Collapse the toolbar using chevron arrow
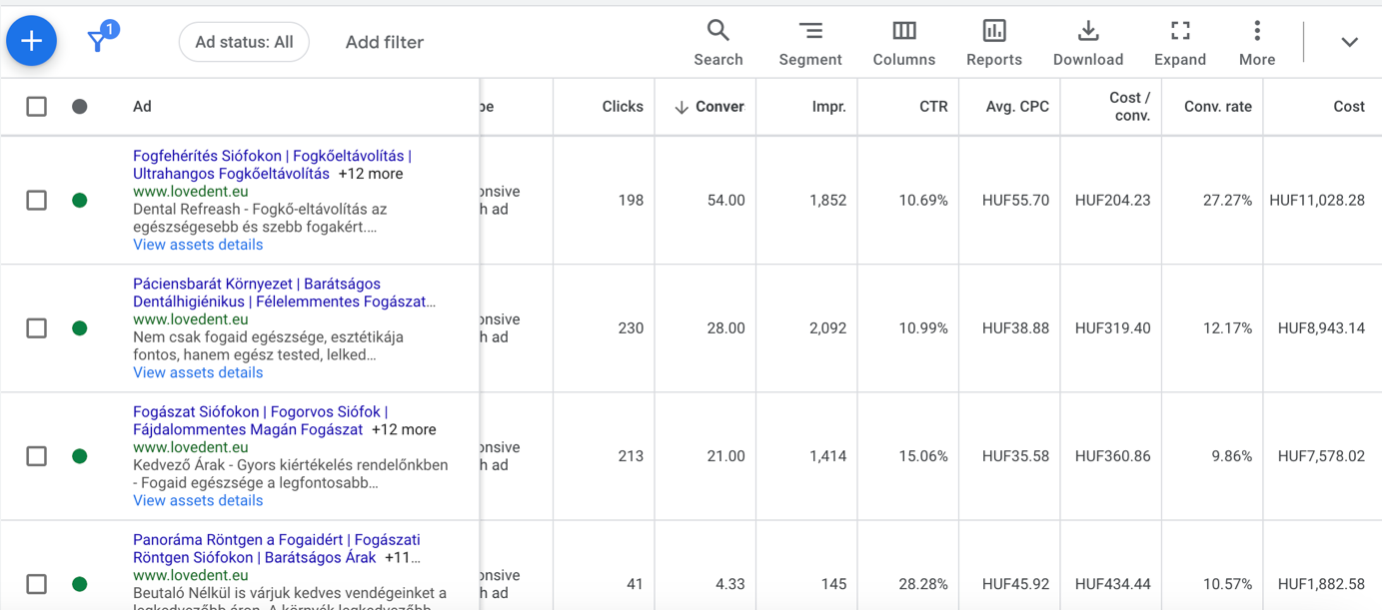The width and height of the screenshot is (1382, 610). (x=1349, y=42)
